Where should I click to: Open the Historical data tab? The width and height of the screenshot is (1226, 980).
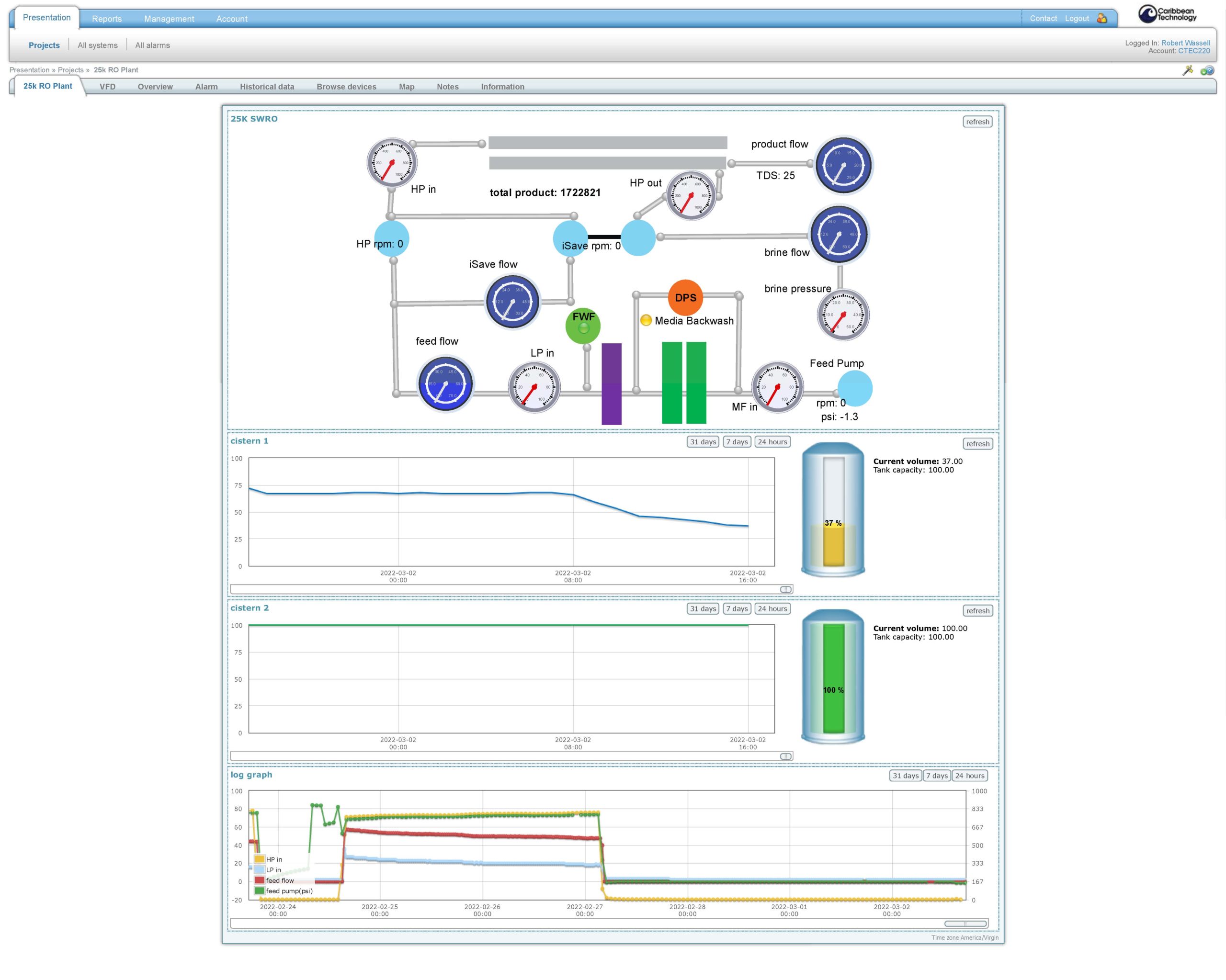(267, 87)
